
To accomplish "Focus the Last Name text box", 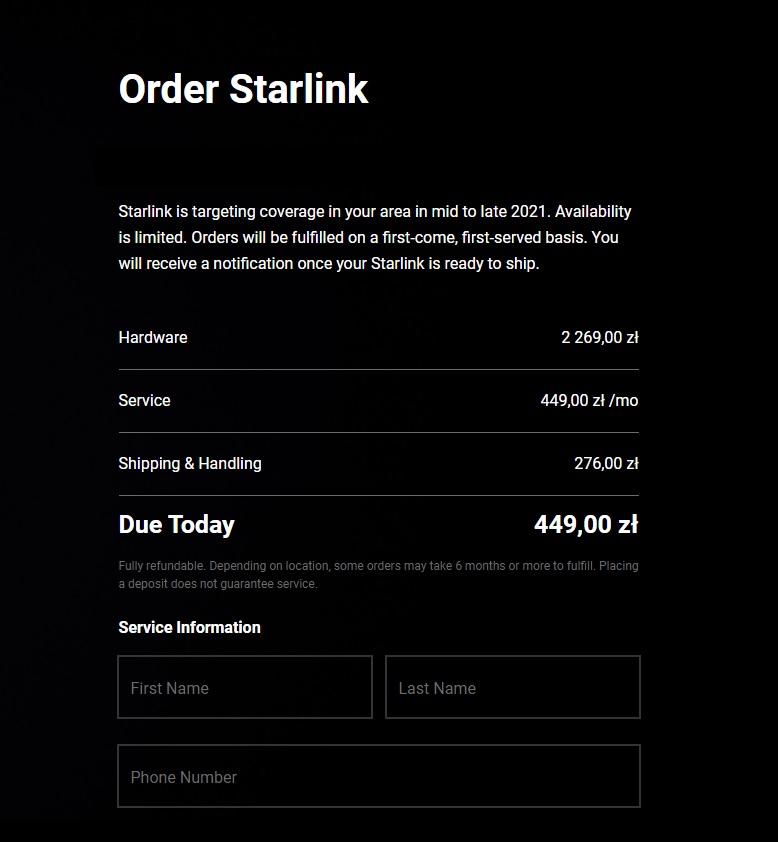I will (512, 687).
